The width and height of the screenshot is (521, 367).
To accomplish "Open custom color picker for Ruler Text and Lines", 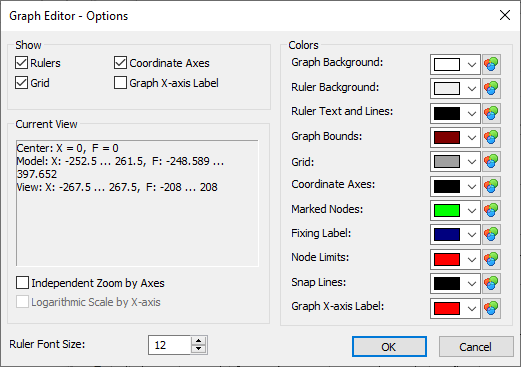I will pos(491,113).
